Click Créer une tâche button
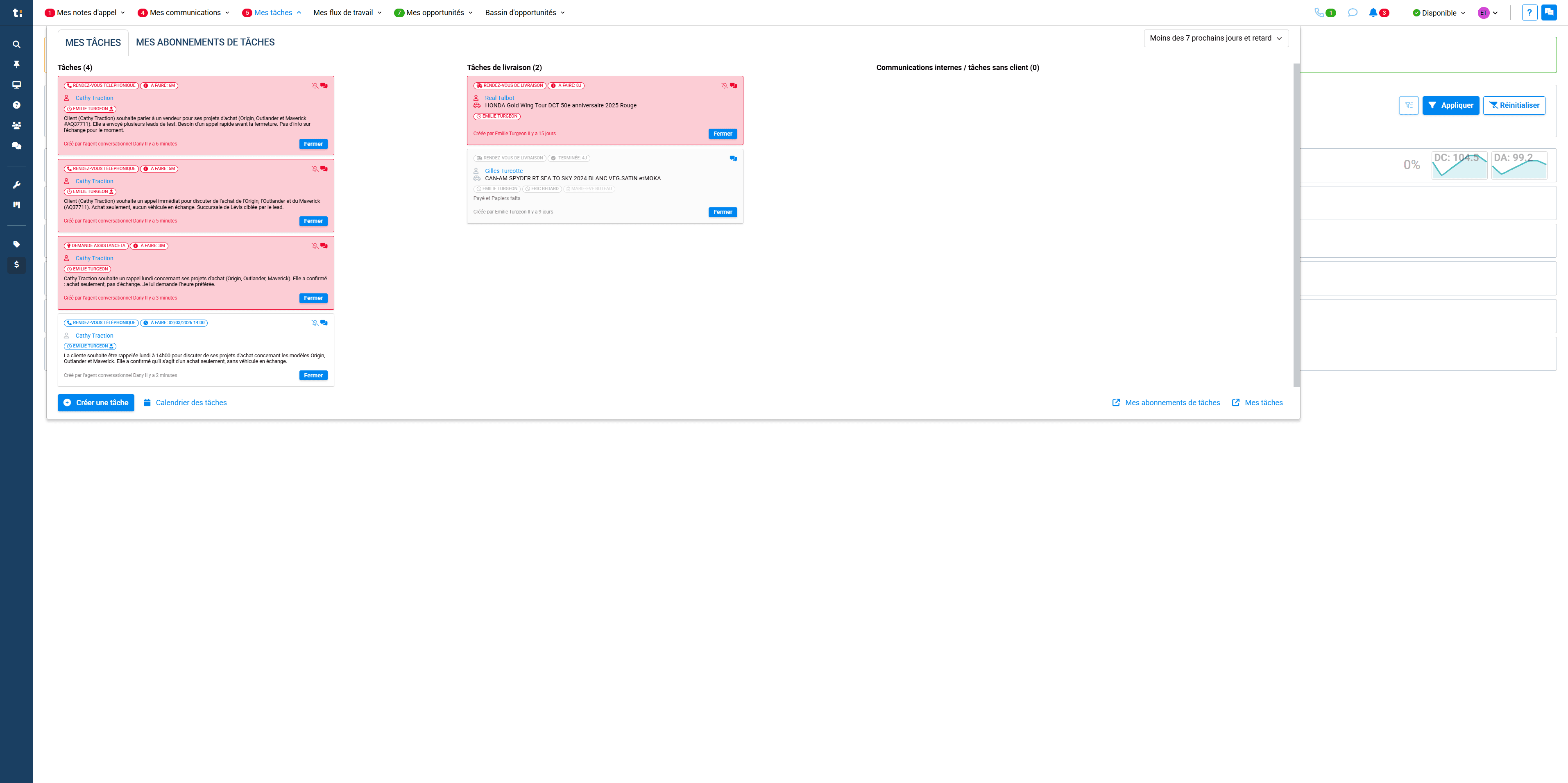Image resolution: width=1568 pixels, height=783 pixels. (x=96, y=403)
